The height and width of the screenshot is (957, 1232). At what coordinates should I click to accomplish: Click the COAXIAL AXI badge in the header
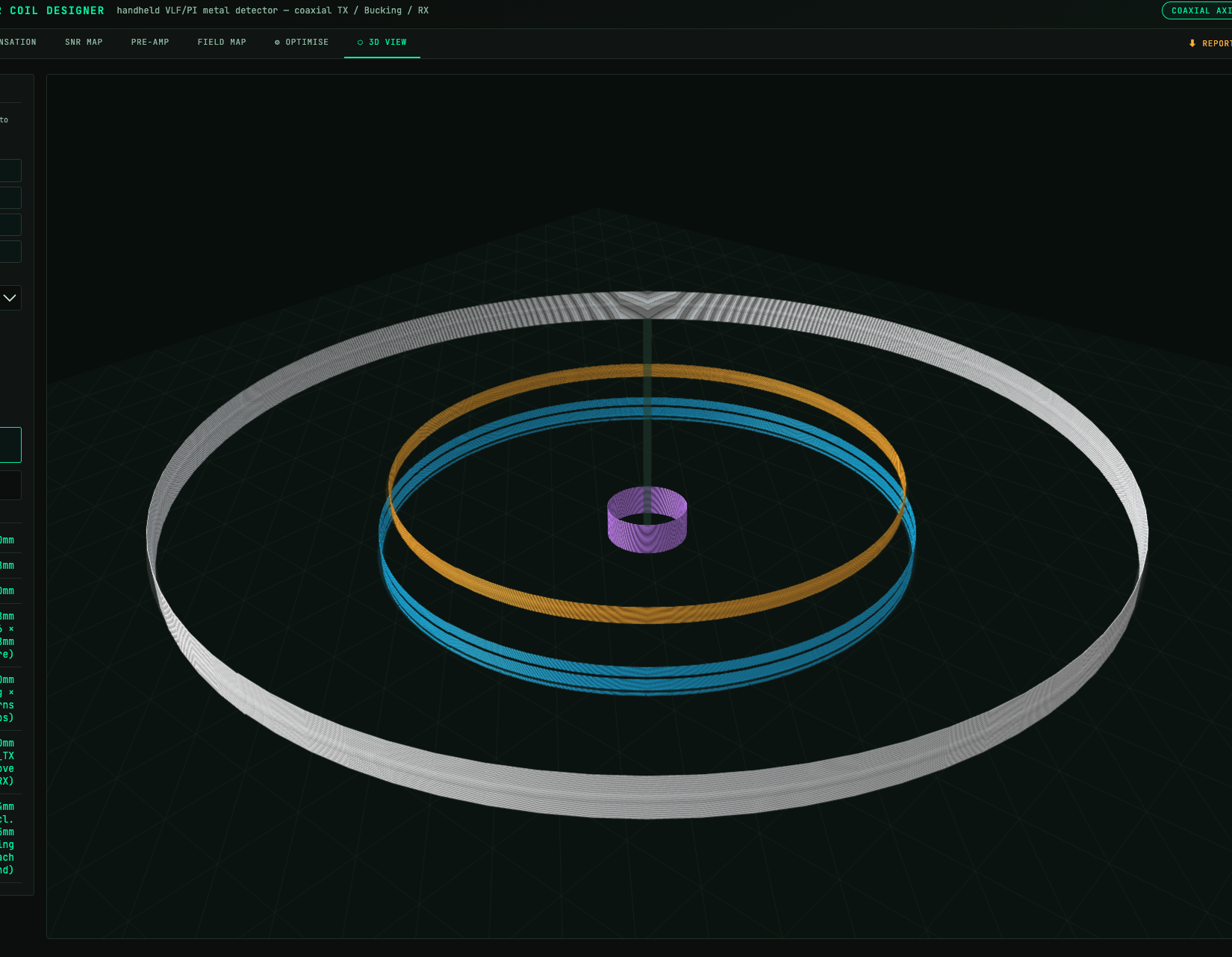pyautogui.click(x=1198, y=10)
